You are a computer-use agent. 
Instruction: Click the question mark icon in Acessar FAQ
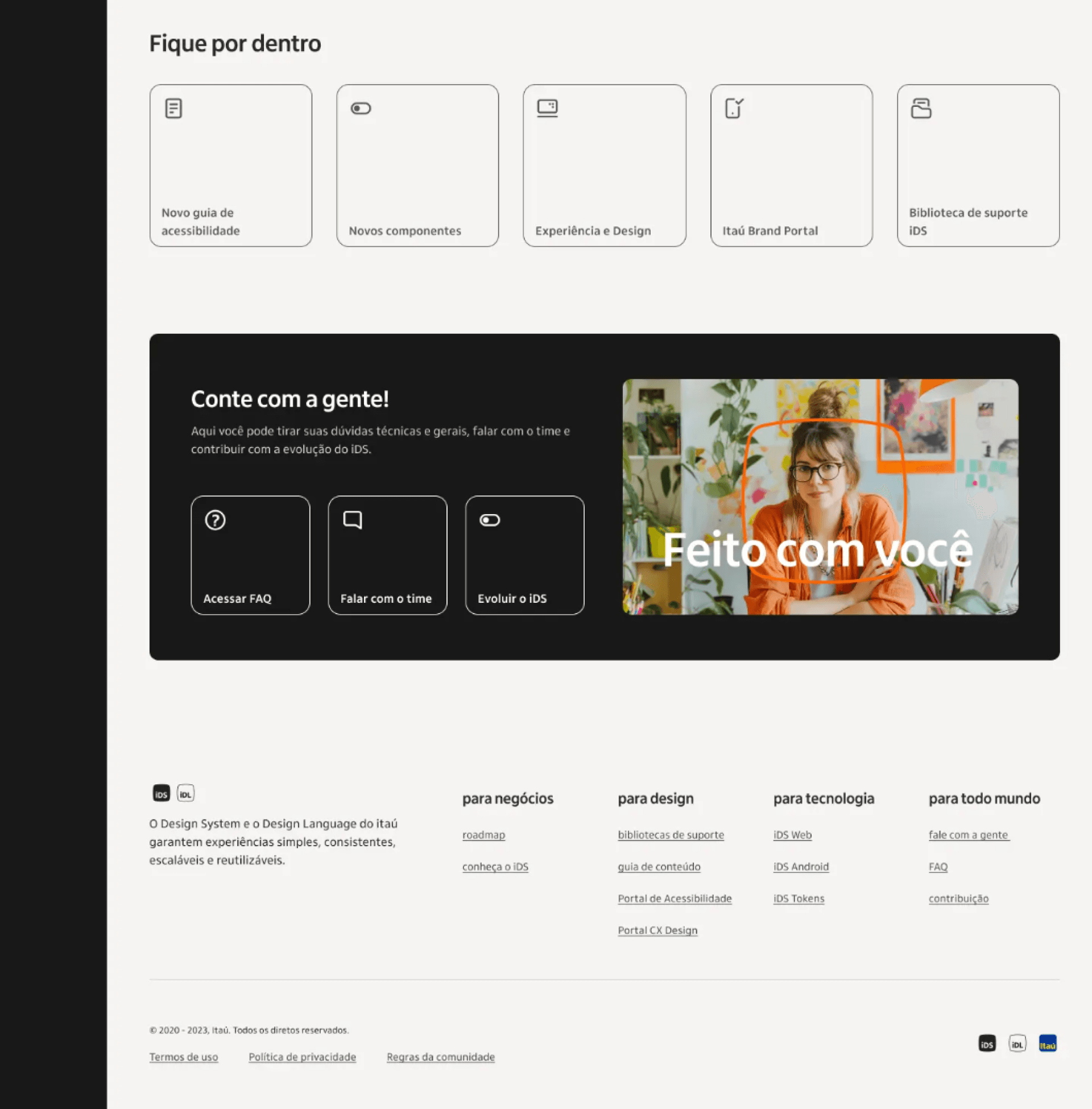pyautogui.click(x=215, y=520)
